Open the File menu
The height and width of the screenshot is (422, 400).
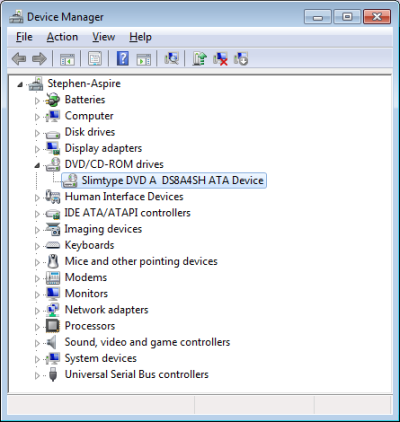point(24,37)
